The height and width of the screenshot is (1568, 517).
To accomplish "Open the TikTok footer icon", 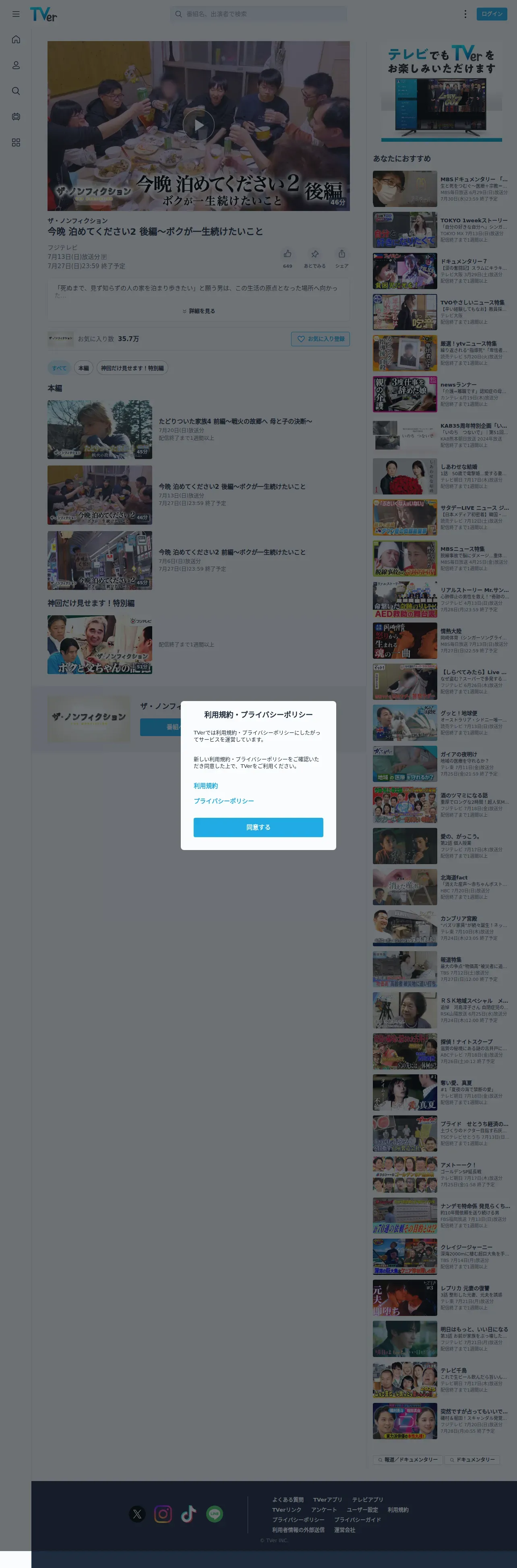I will coord(189,1514).
